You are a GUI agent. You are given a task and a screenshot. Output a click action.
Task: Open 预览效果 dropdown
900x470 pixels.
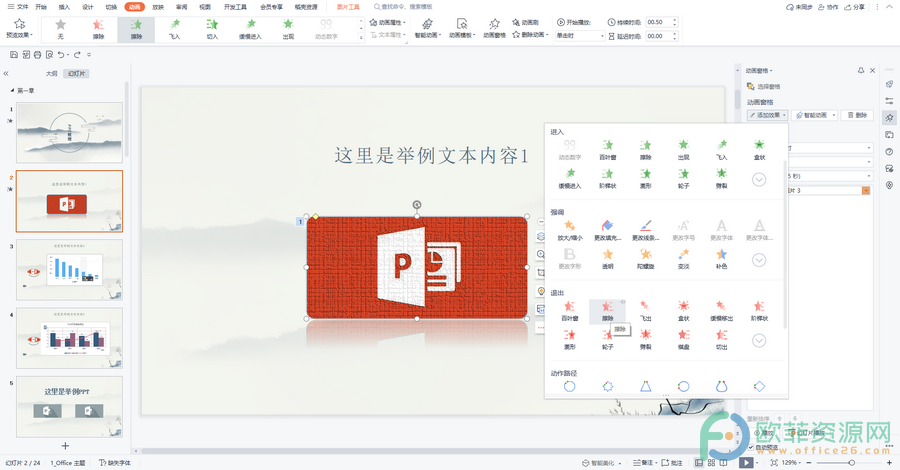pos(20,28)
